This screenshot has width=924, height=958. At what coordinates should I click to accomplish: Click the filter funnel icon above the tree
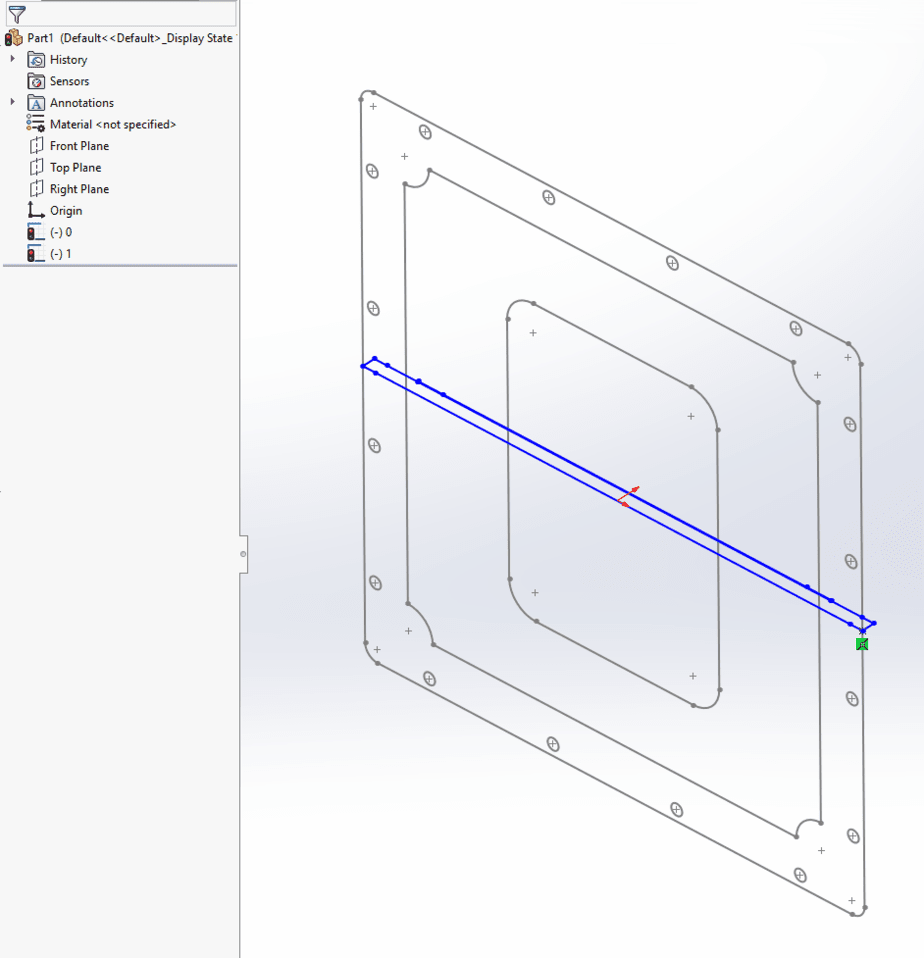(17, 14)
